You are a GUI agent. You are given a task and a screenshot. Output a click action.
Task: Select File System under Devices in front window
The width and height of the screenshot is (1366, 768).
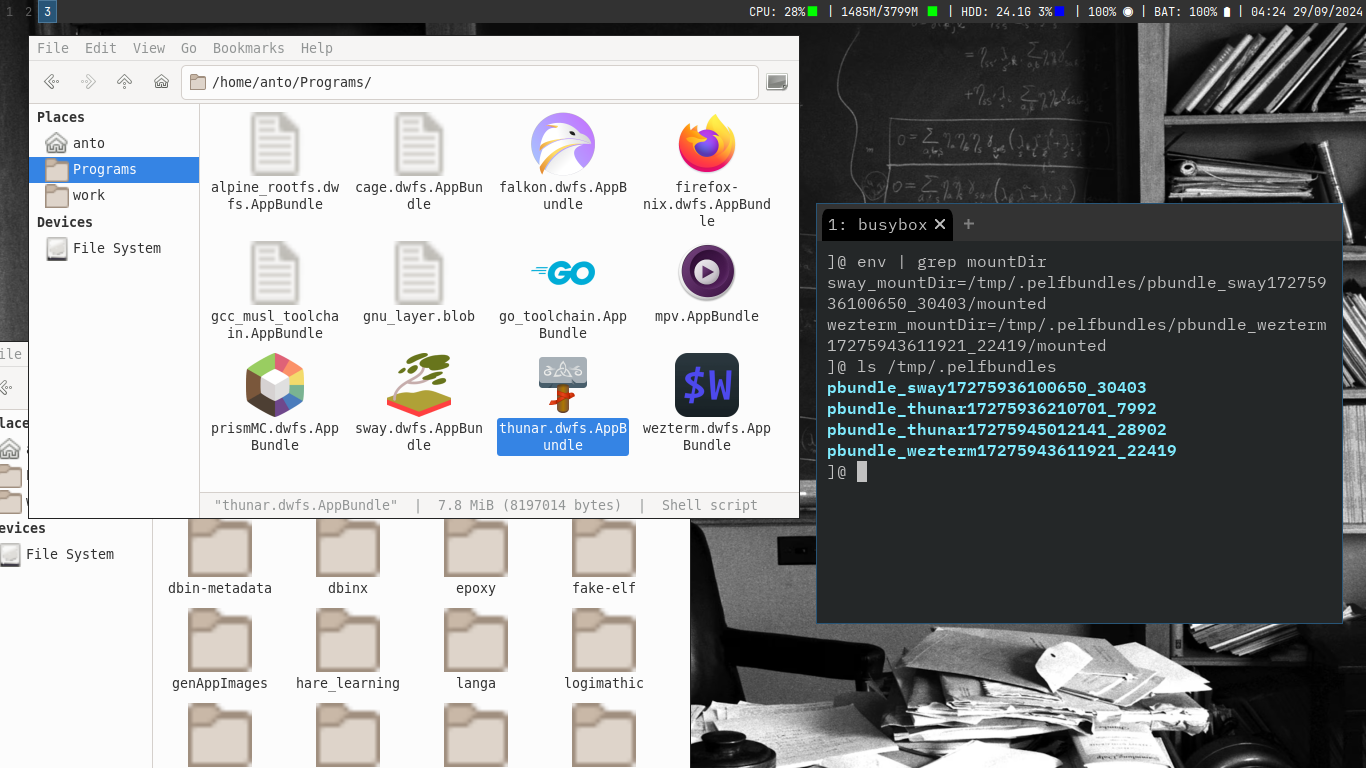114,248
